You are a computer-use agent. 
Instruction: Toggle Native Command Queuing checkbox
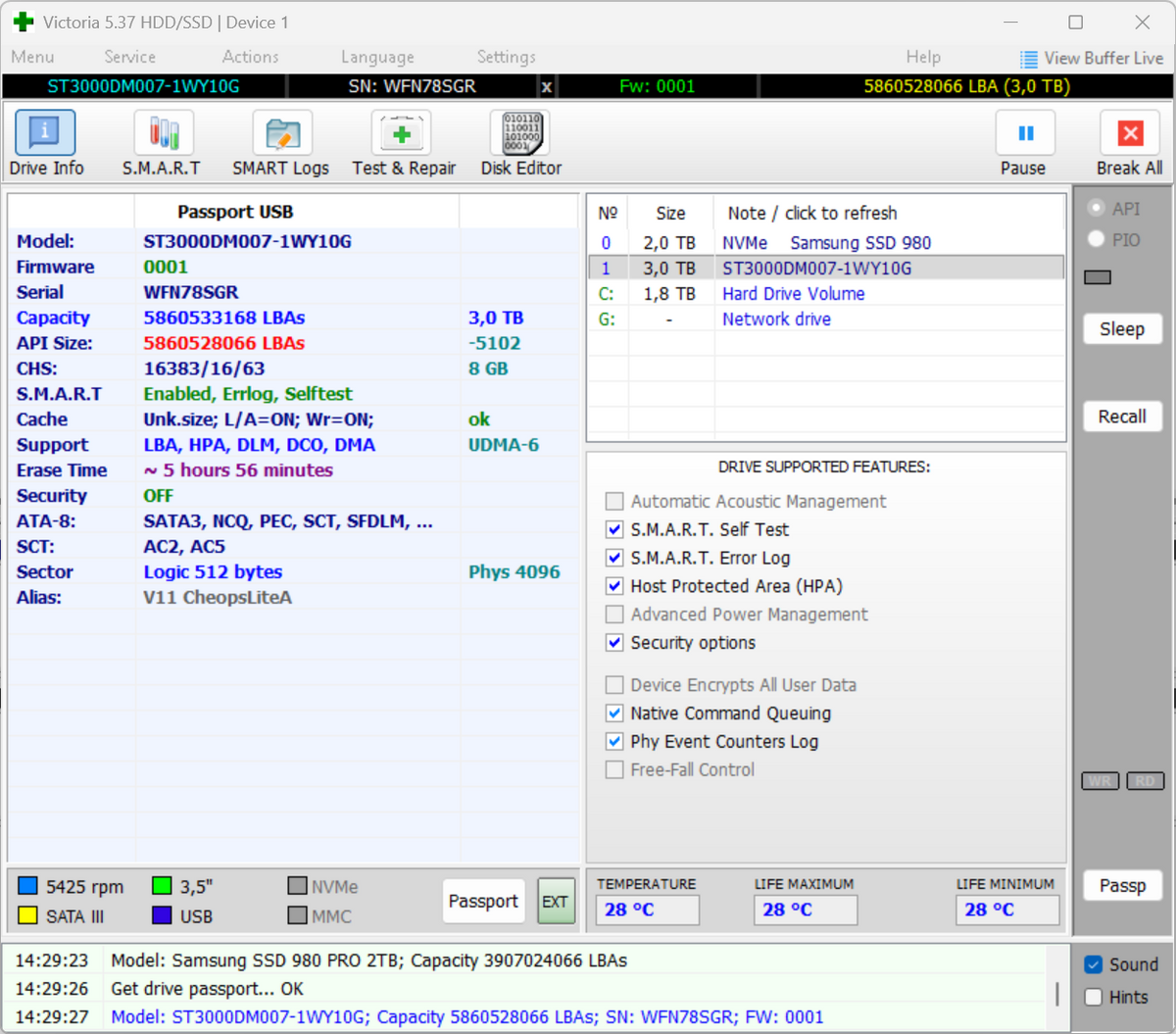click(x=614, y=714)
